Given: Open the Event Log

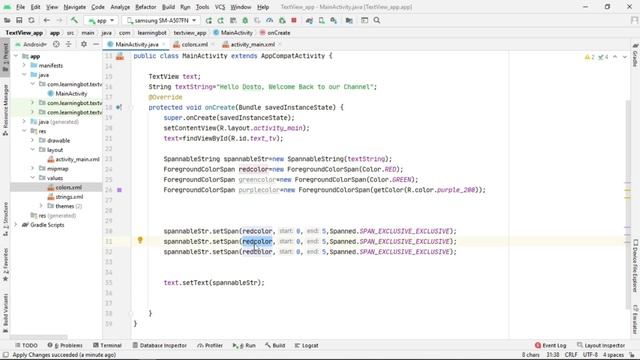Looking at the screenshot, I should click(550, 345).
